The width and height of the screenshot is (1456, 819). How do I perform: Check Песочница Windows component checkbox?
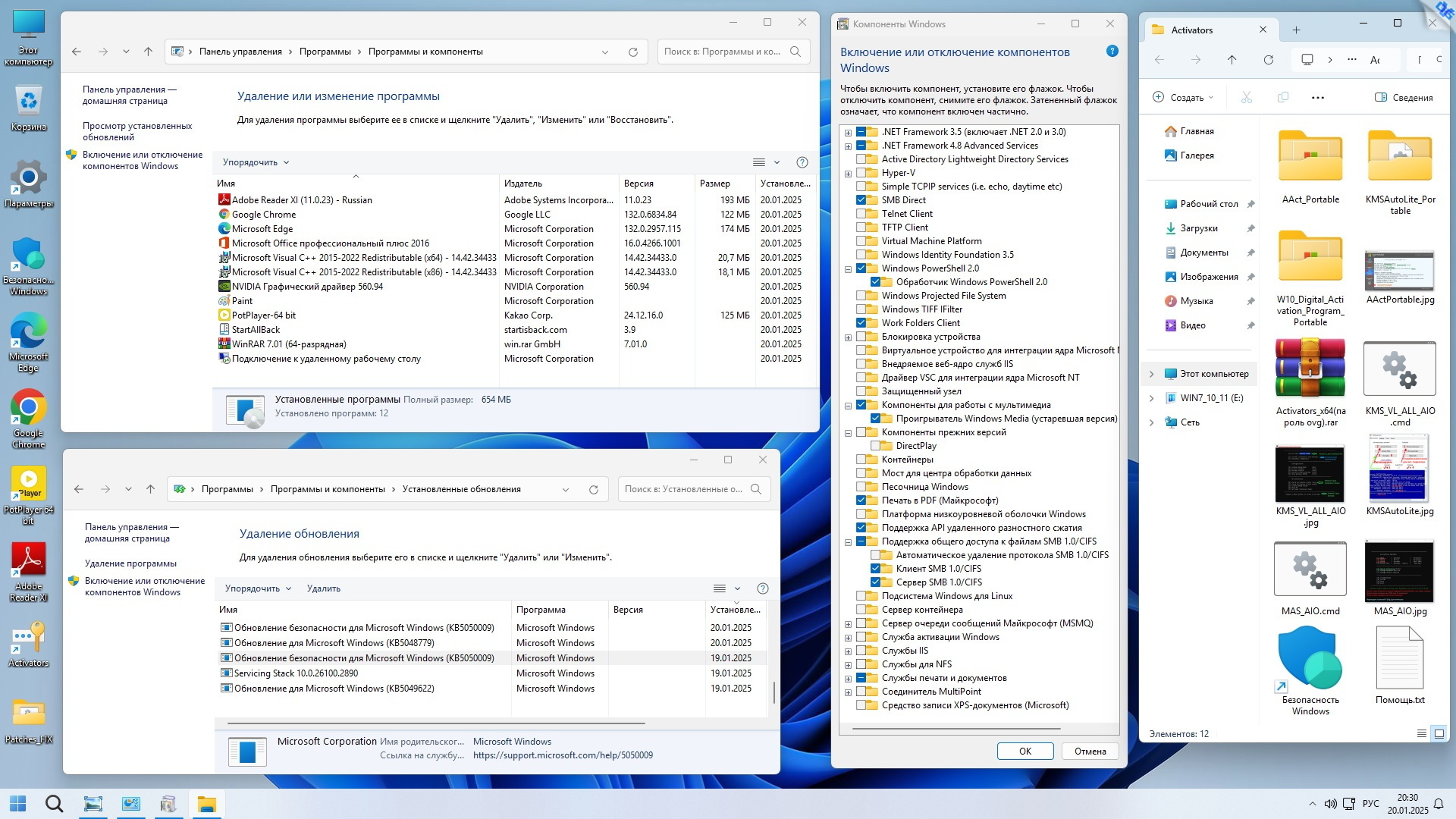pos(861,487)
